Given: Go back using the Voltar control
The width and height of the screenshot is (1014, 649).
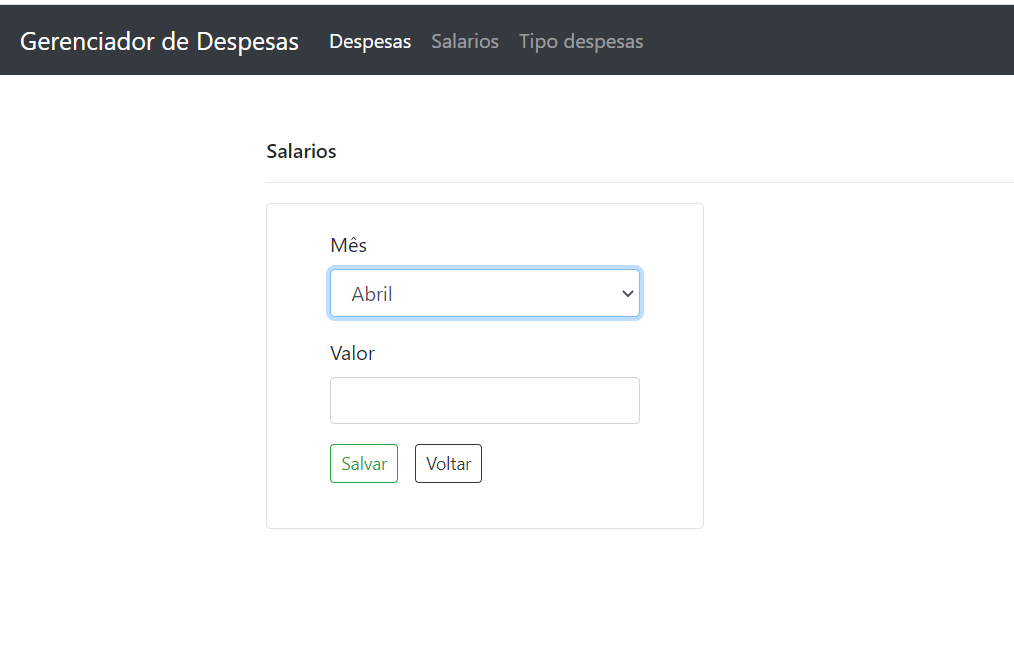Looking at the screenshot, I should tap(448, 463).
